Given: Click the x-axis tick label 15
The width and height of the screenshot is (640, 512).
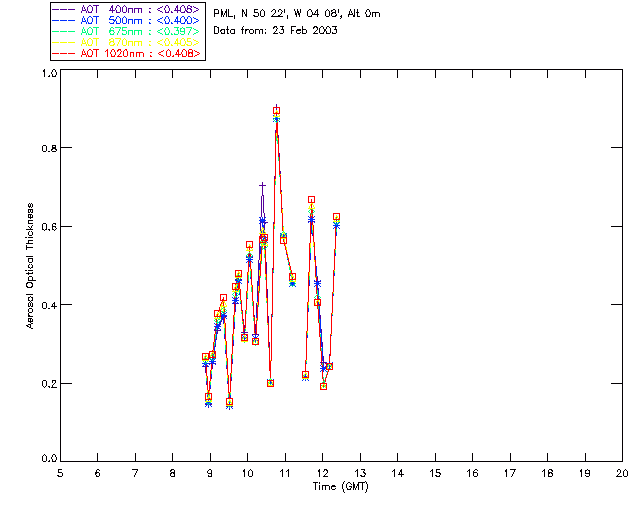Looking at the screenshot, I should pyautogui.click(x=435, y=473).
